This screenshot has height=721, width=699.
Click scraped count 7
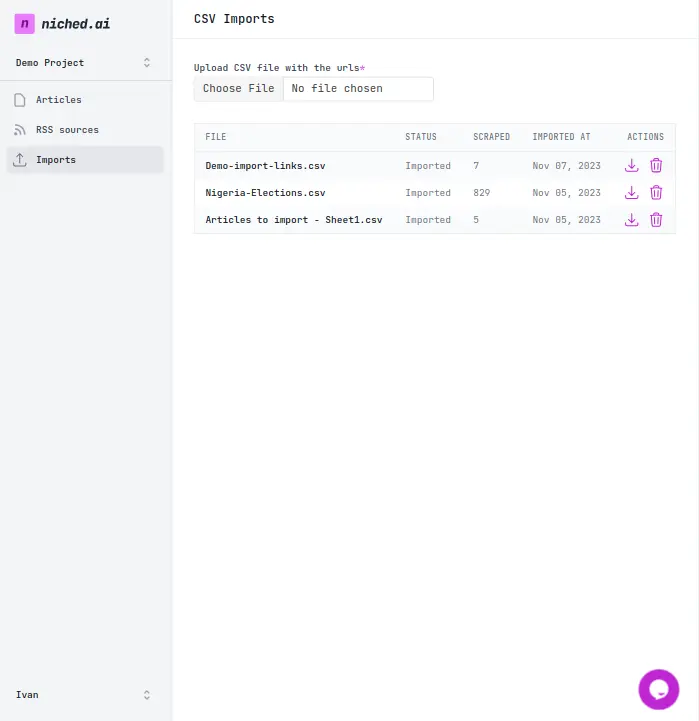(476, 166)
